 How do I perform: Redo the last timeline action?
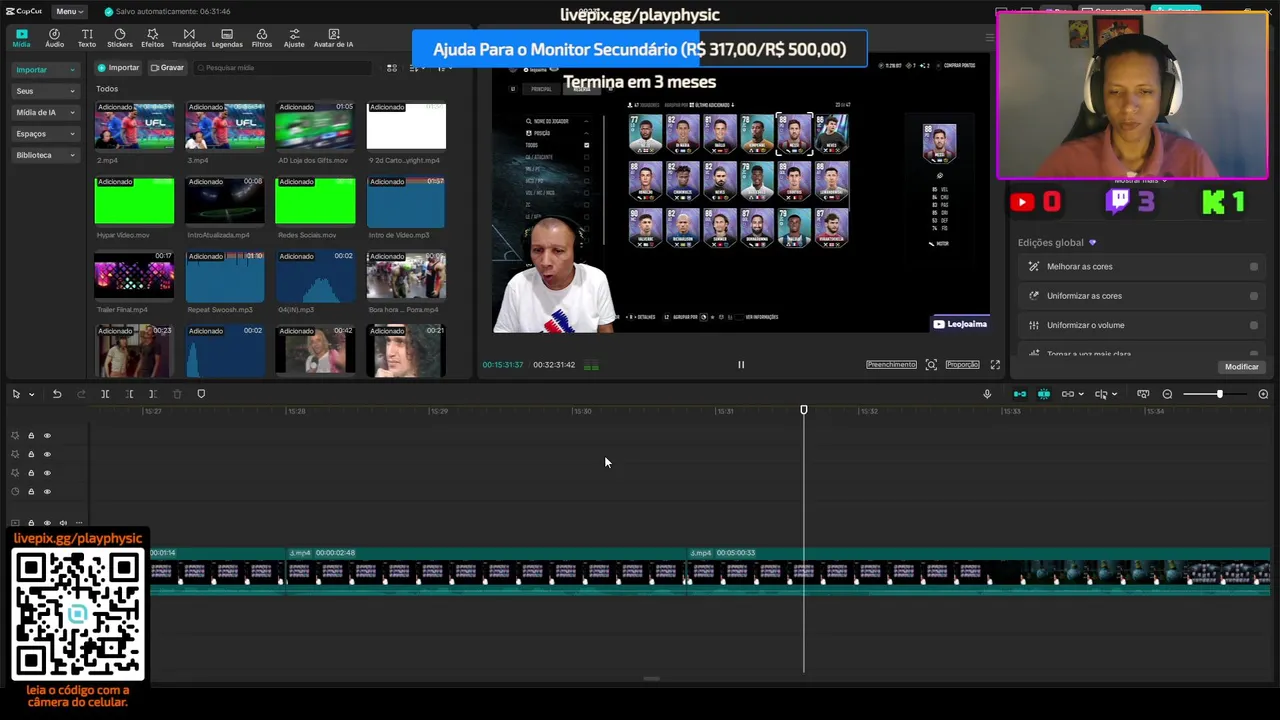click(x=81, y=394)
